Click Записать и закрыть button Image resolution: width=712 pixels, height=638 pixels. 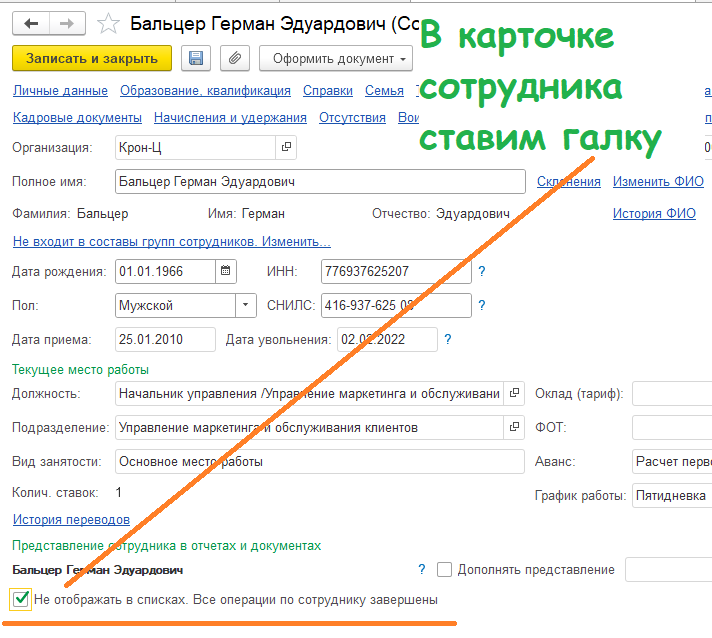click(x=92, y=58)
